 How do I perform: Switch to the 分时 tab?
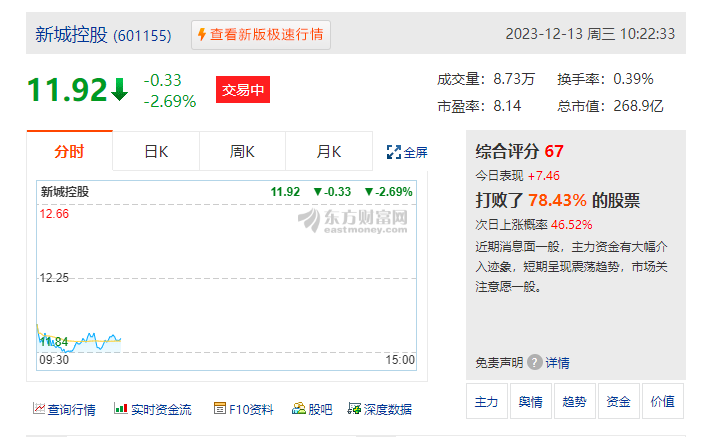[x=69, y=151]
